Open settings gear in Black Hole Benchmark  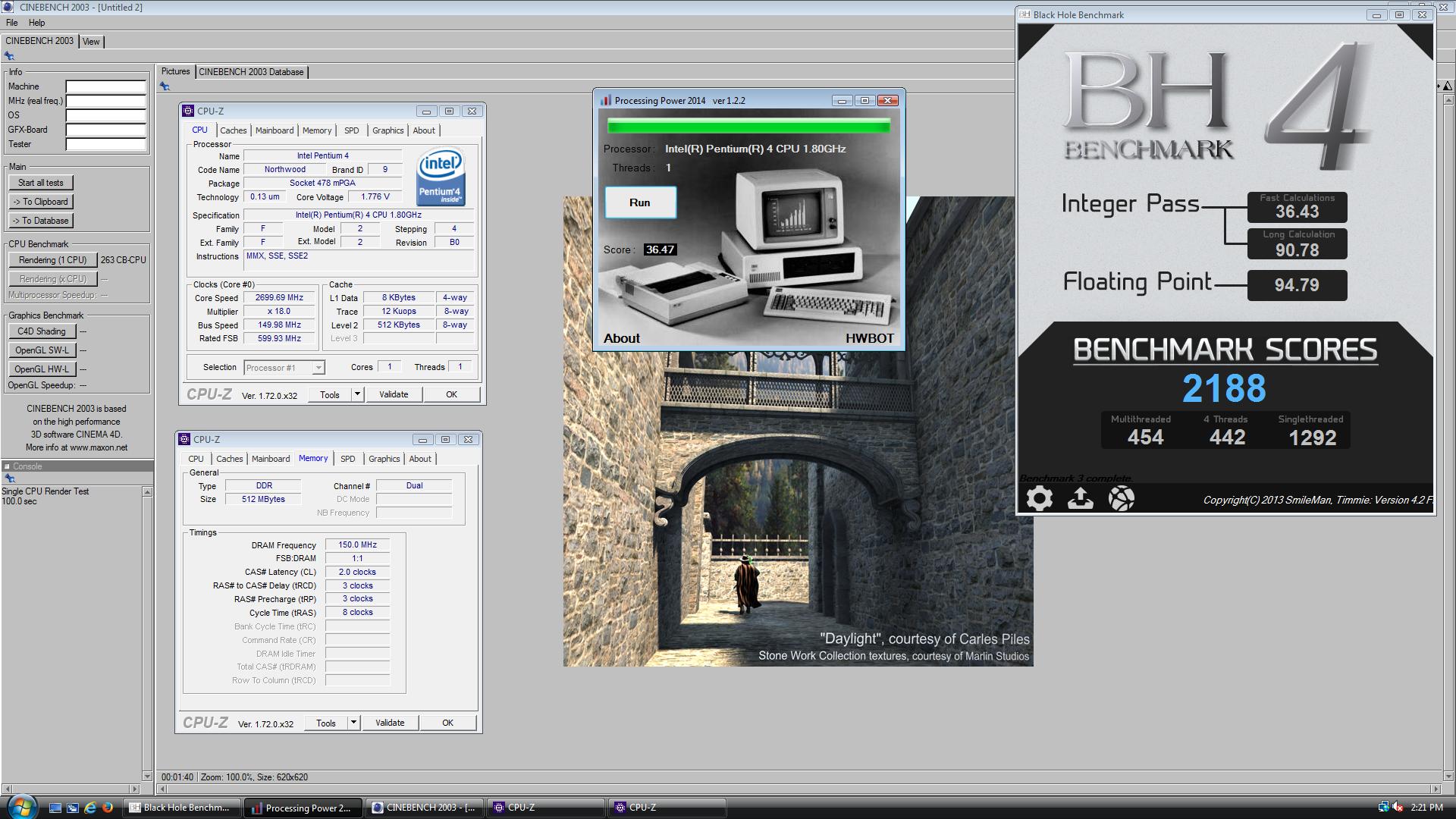click(x=1040, y=498)
